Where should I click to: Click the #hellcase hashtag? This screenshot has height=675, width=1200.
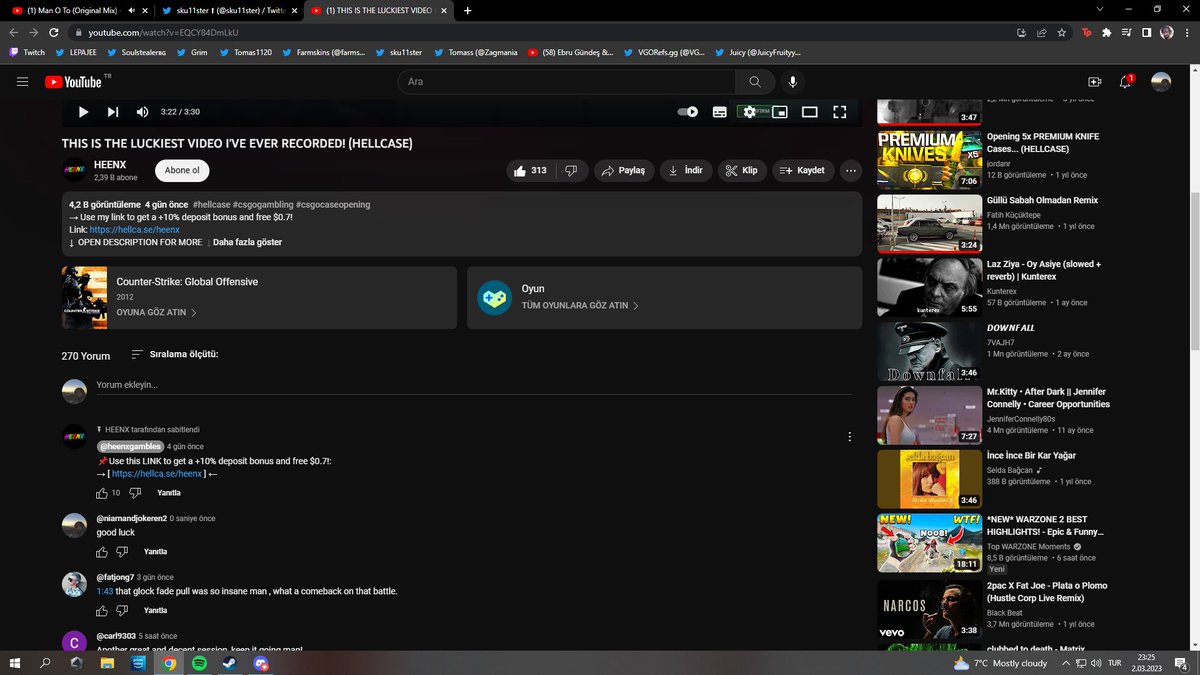click(210, 204)
